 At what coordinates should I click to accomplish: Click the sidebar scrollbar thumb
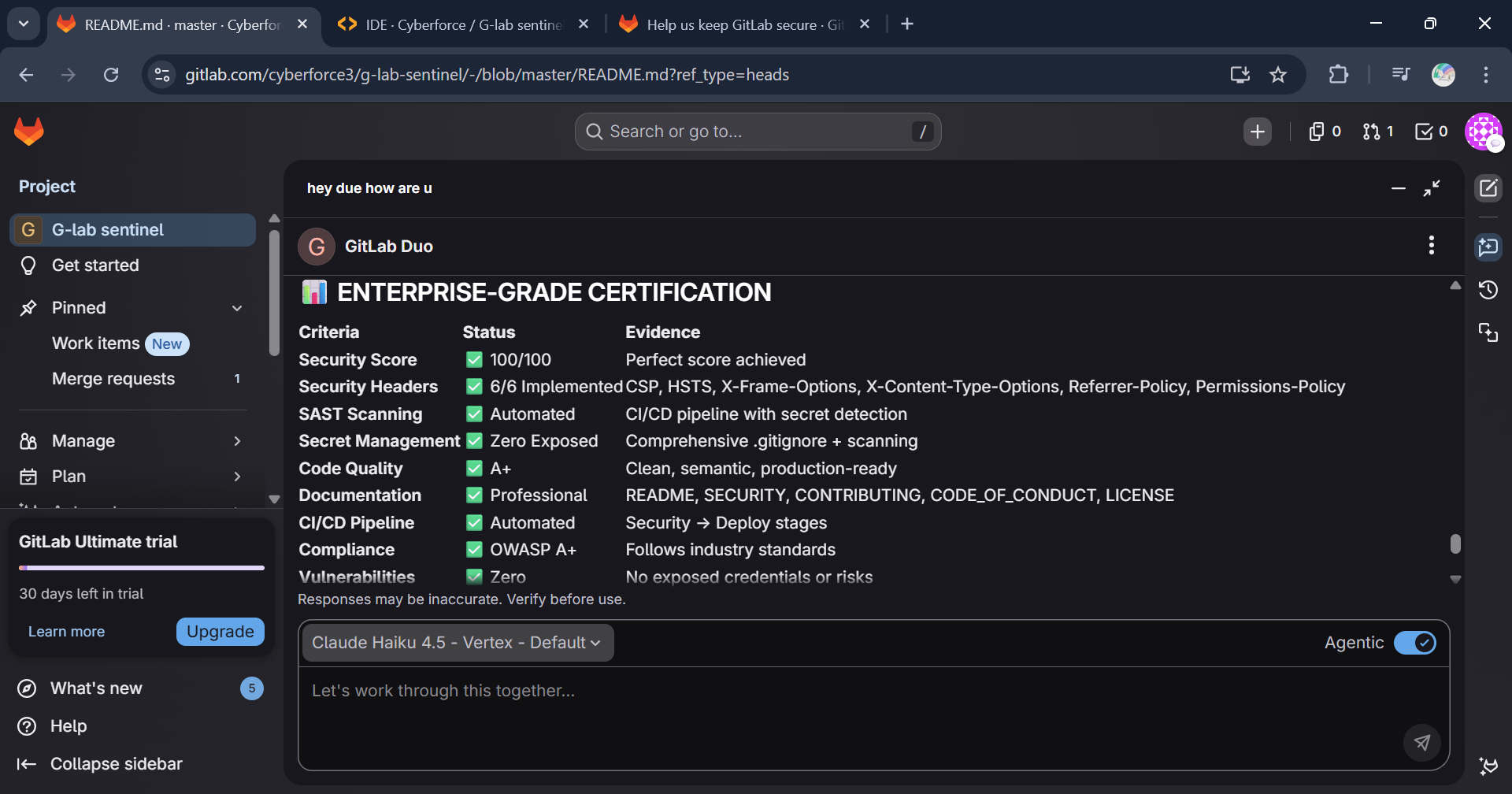(274, 293)
